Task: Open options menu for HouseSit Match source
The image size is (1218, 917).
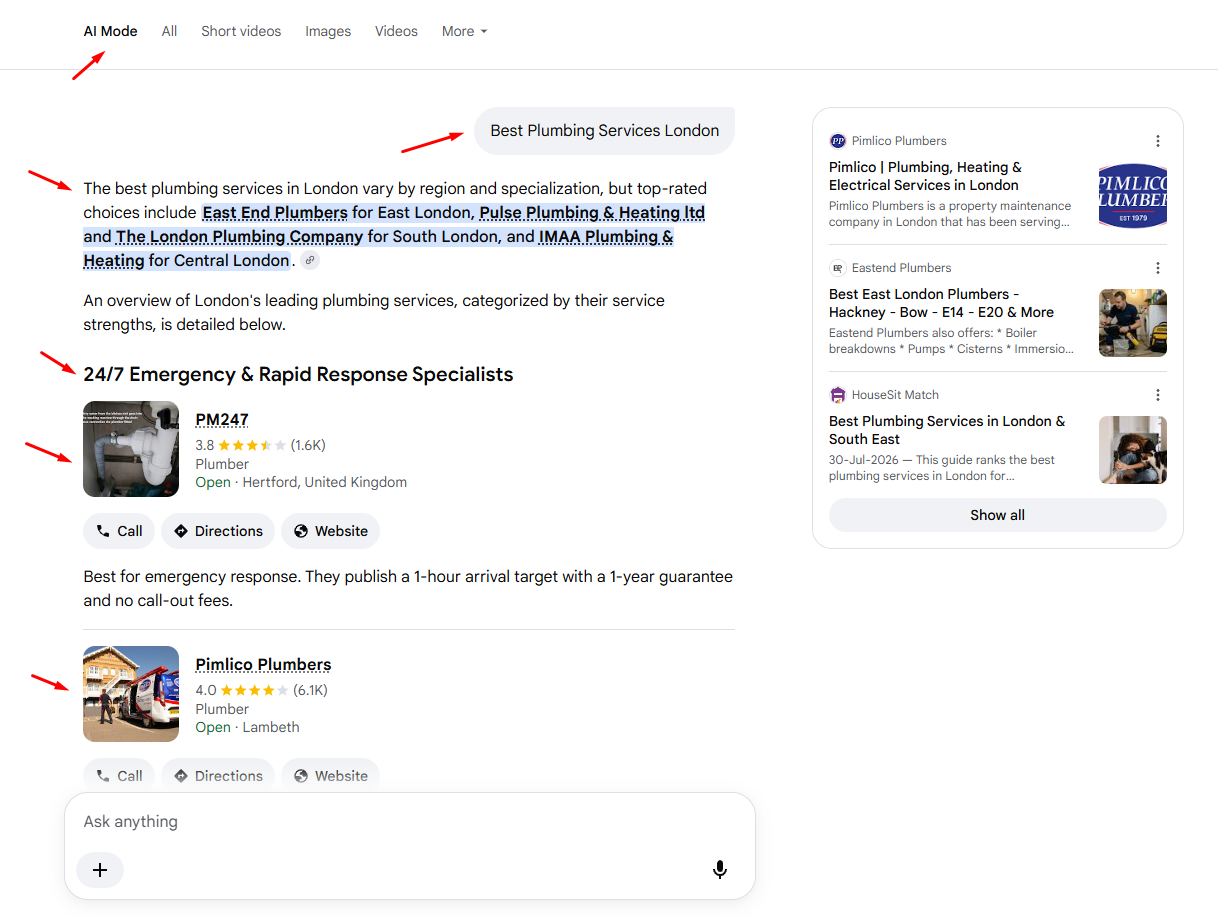Action: click(x=1158, y=395)
